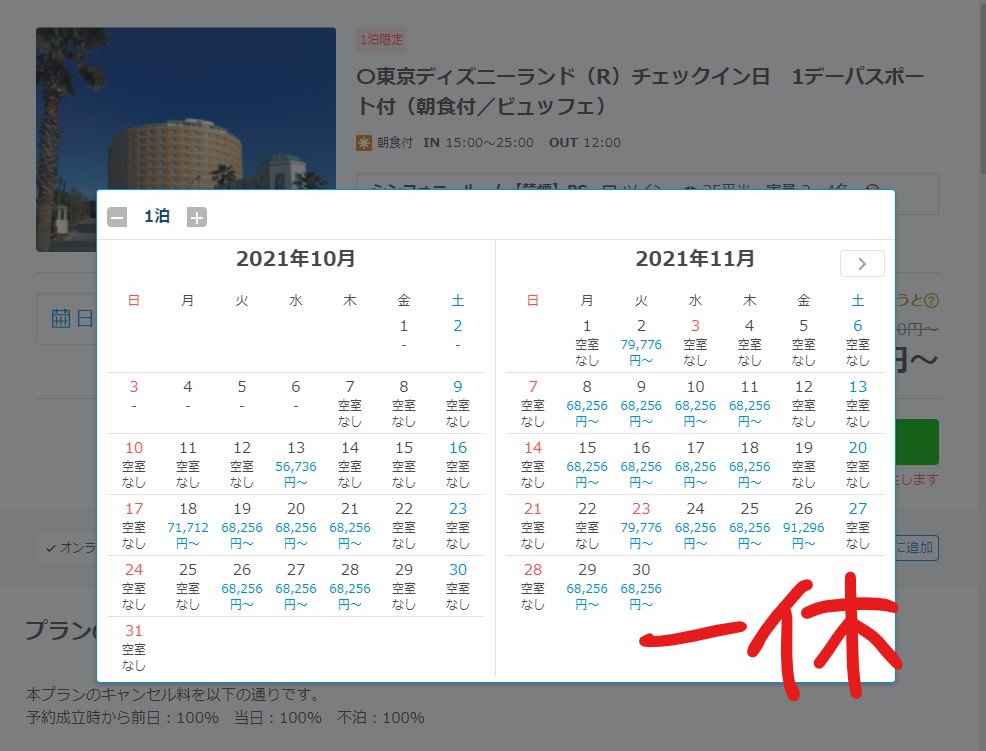Click the 1泊限定 tag above the plan title
The width and height of the screenshot is (986, 751).
pyautogui.click(x=382, y=40)
